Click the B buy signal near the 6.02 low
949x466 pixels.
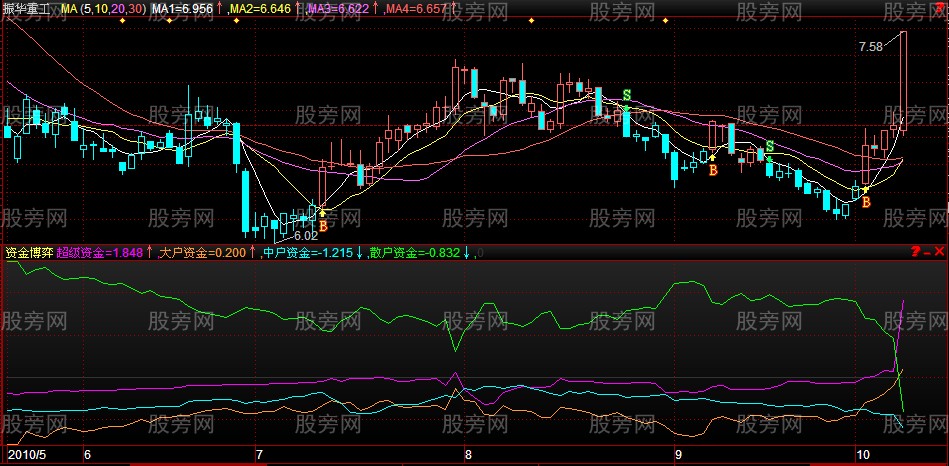pos(323,226)
